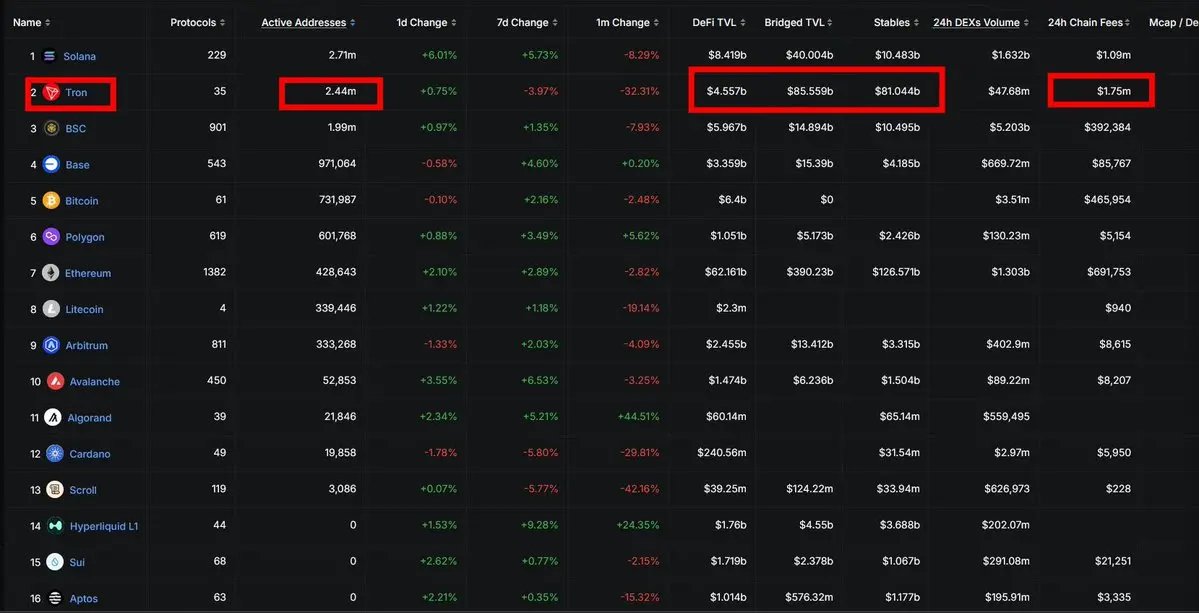Screen dimensions: 1199x613
Task: Sort table by Name column
Action: tap(32, 23)
